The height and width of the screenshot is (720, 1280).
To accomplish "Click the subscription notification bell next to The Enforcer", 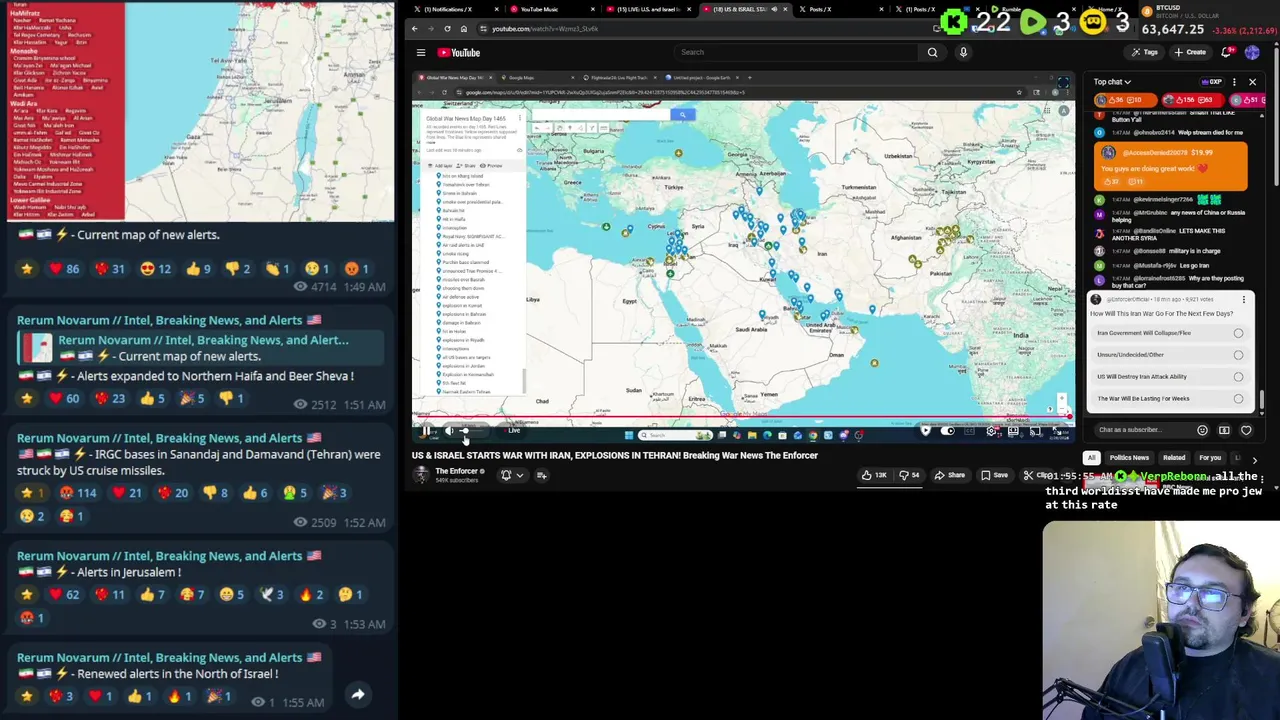I will point(506,475).
